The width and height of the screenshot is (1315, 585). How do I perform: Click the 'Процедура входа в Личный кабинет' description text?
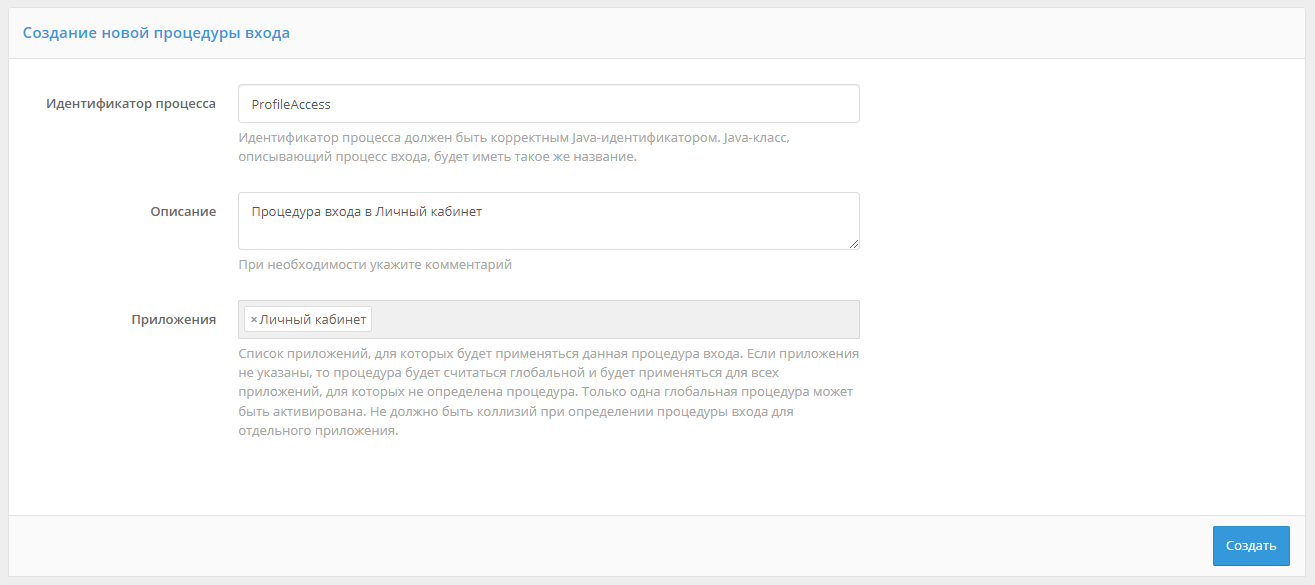[367, 211]
